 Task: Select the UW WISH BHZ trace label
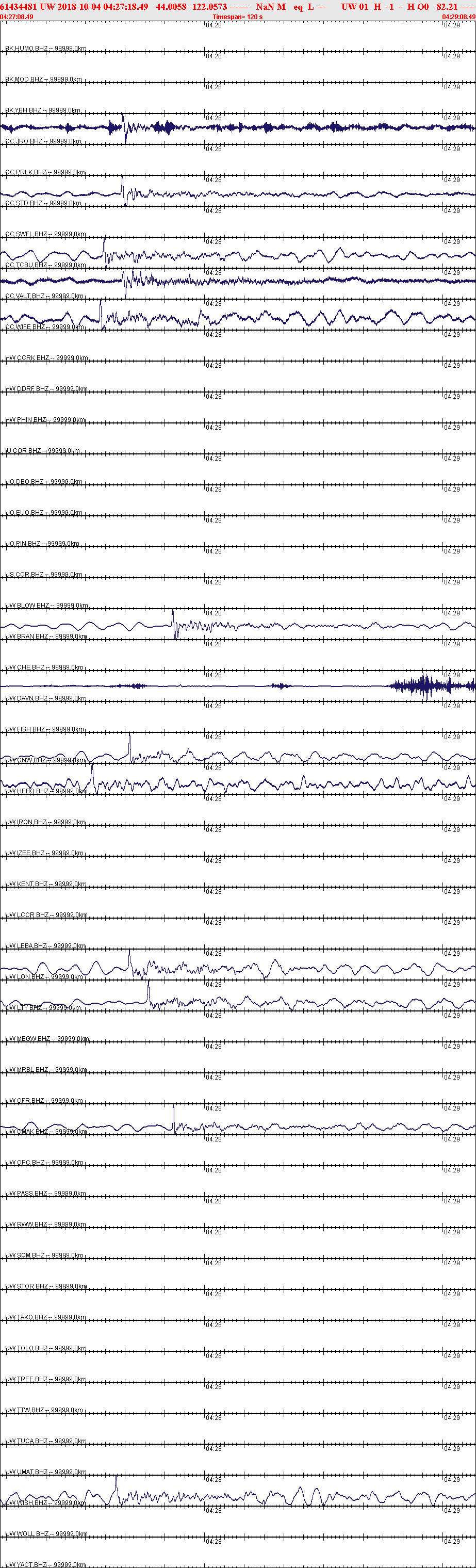(45, 1503)
